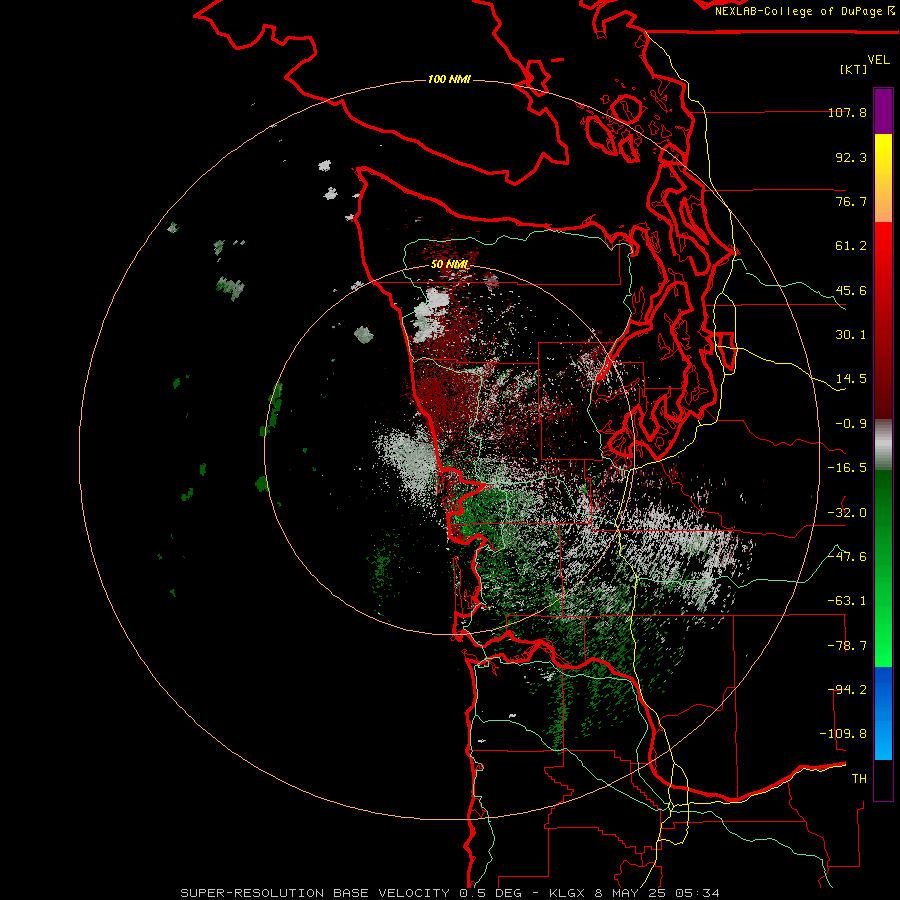Select the -16.5 legend value
Image resolution: width=900 pixels, height=900 pixels.
click(847, 468)
